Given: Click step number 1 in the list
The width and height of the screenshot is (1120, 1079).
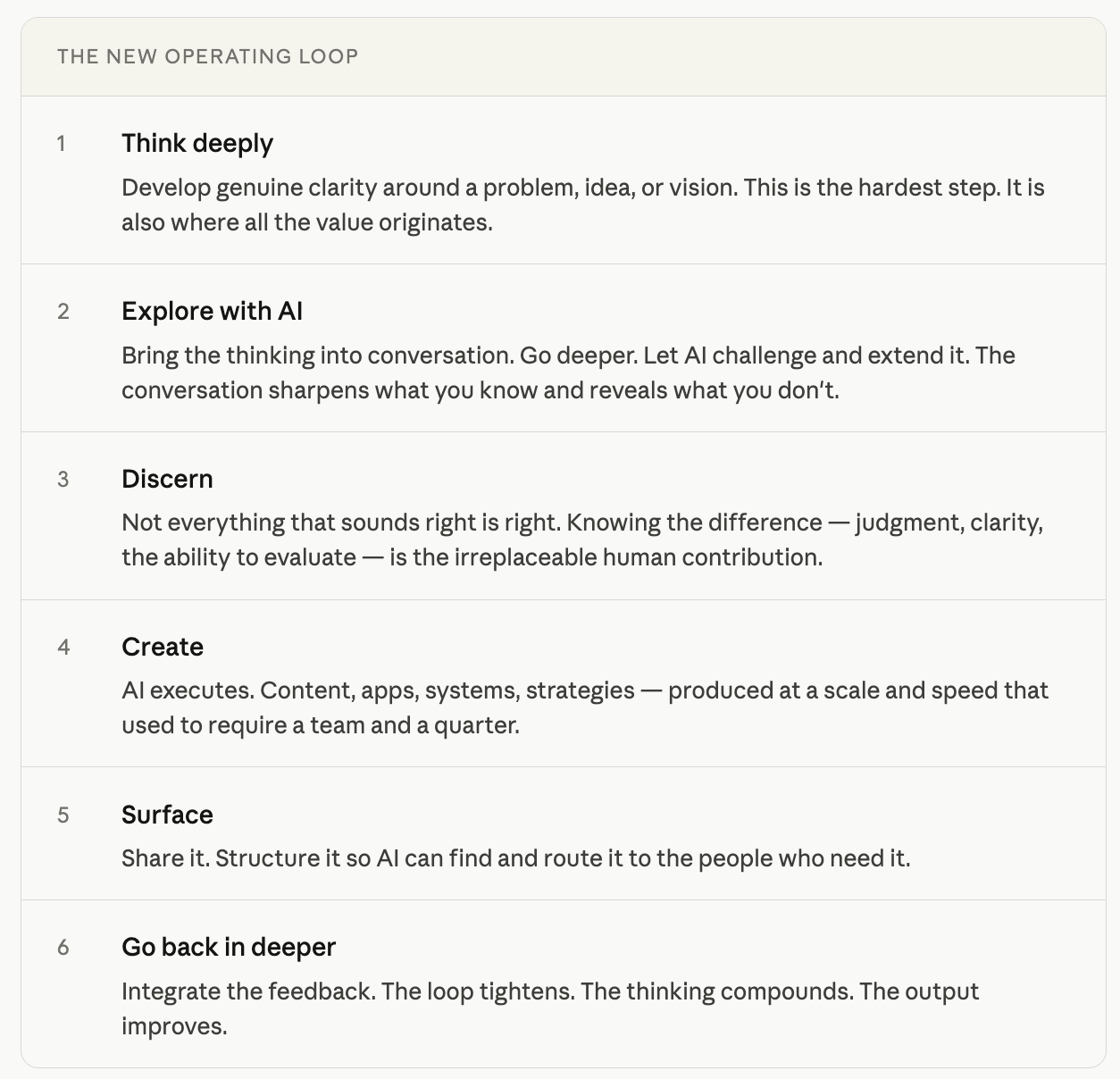Looking at the screenshot, I should pos(62,144).
